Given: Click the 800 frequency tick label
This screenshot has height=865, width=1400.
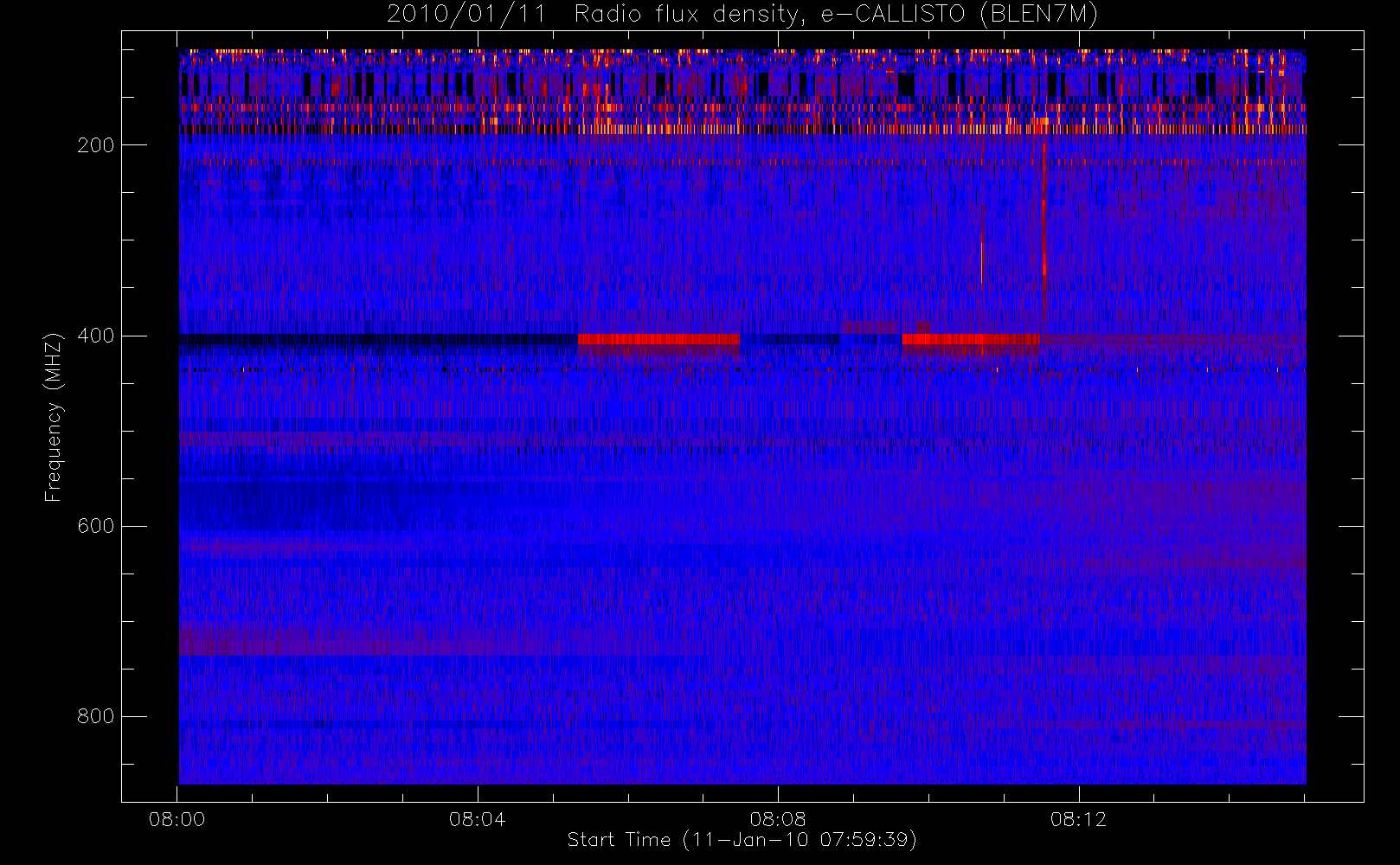Looking at the screenshot, I should tap(95, 716).
